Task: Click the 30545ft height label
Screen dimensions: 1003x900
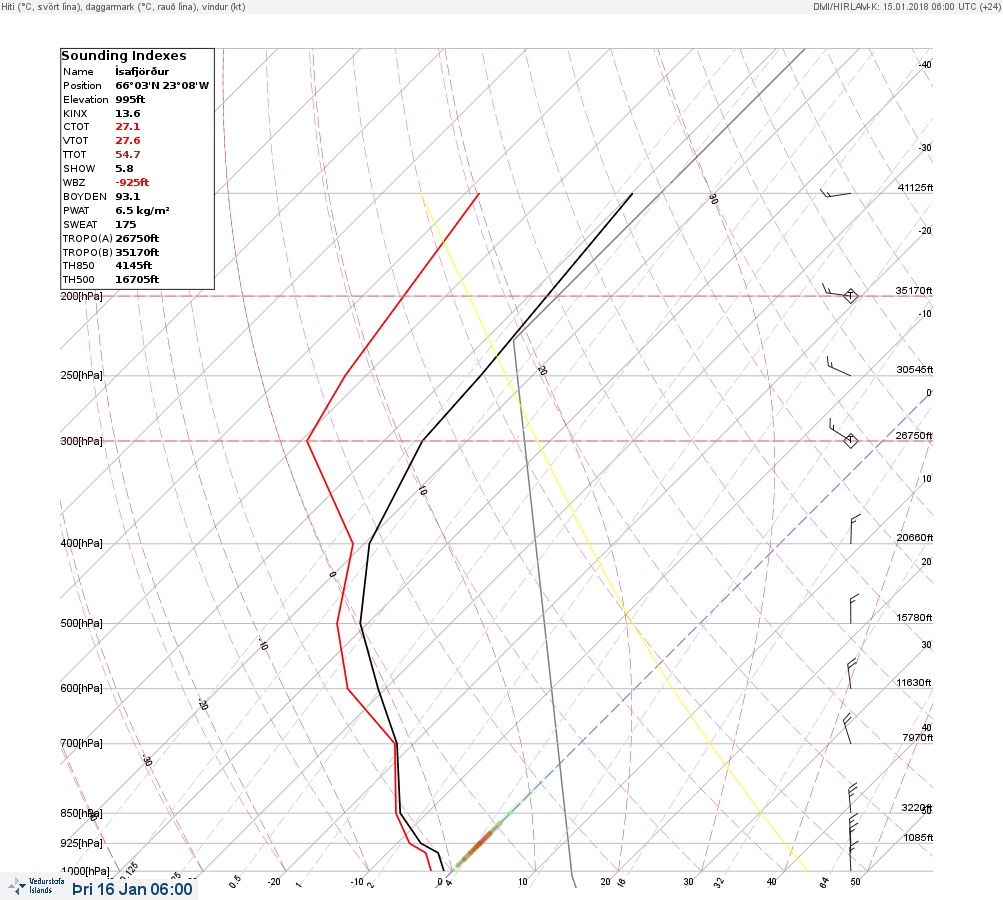Action: [x=915, y=370]
